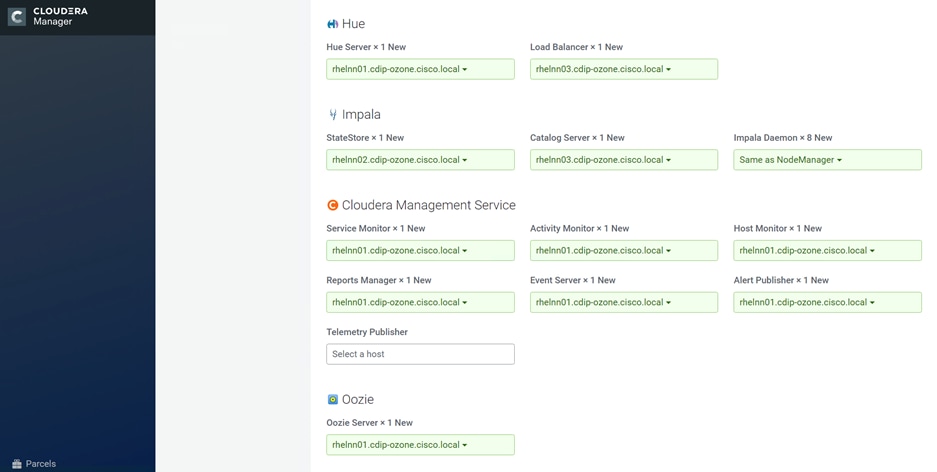Open the StateStore host dropdown

pos(420,160)
